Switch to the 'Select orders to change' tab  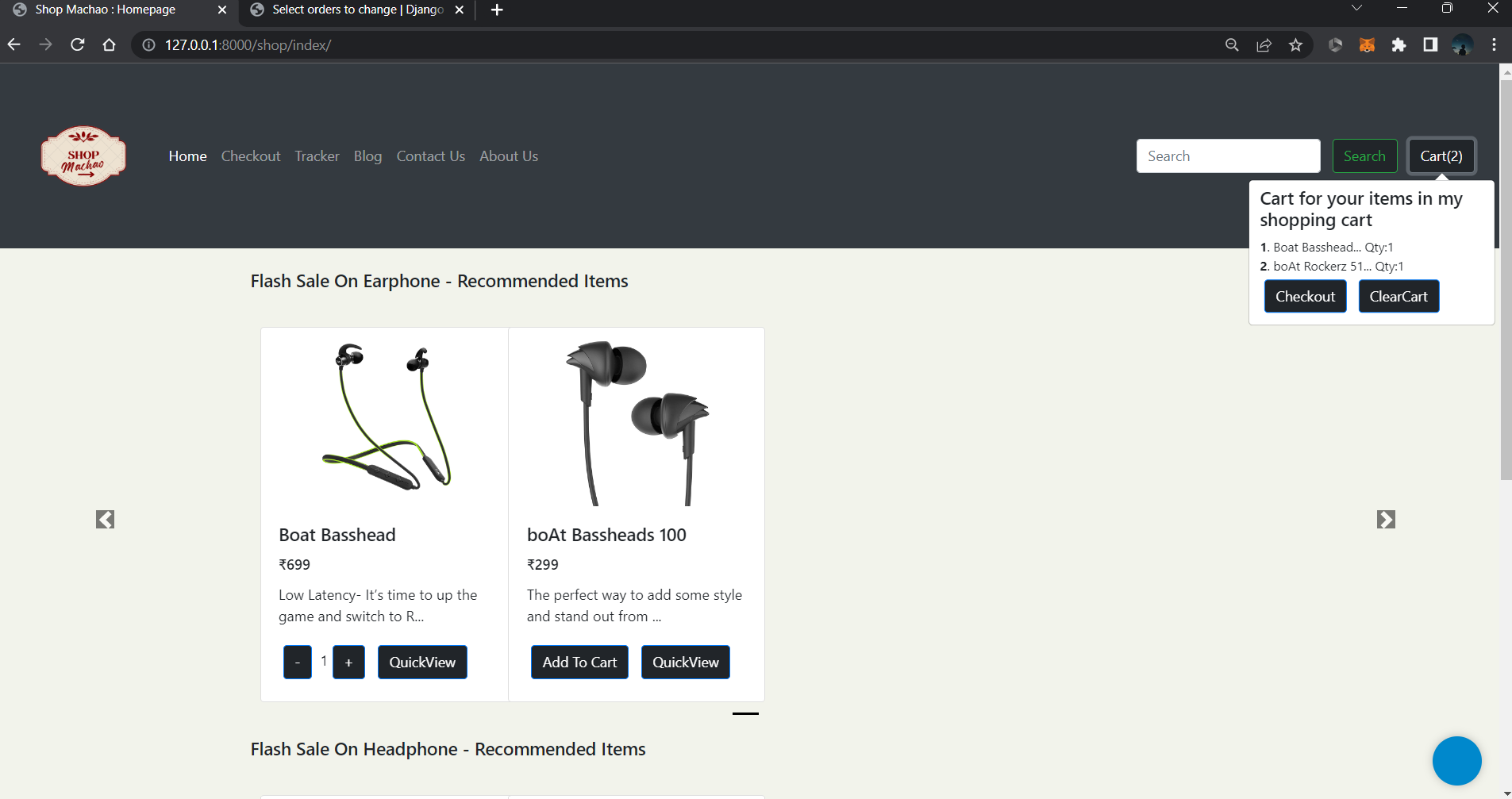[349, 10]
